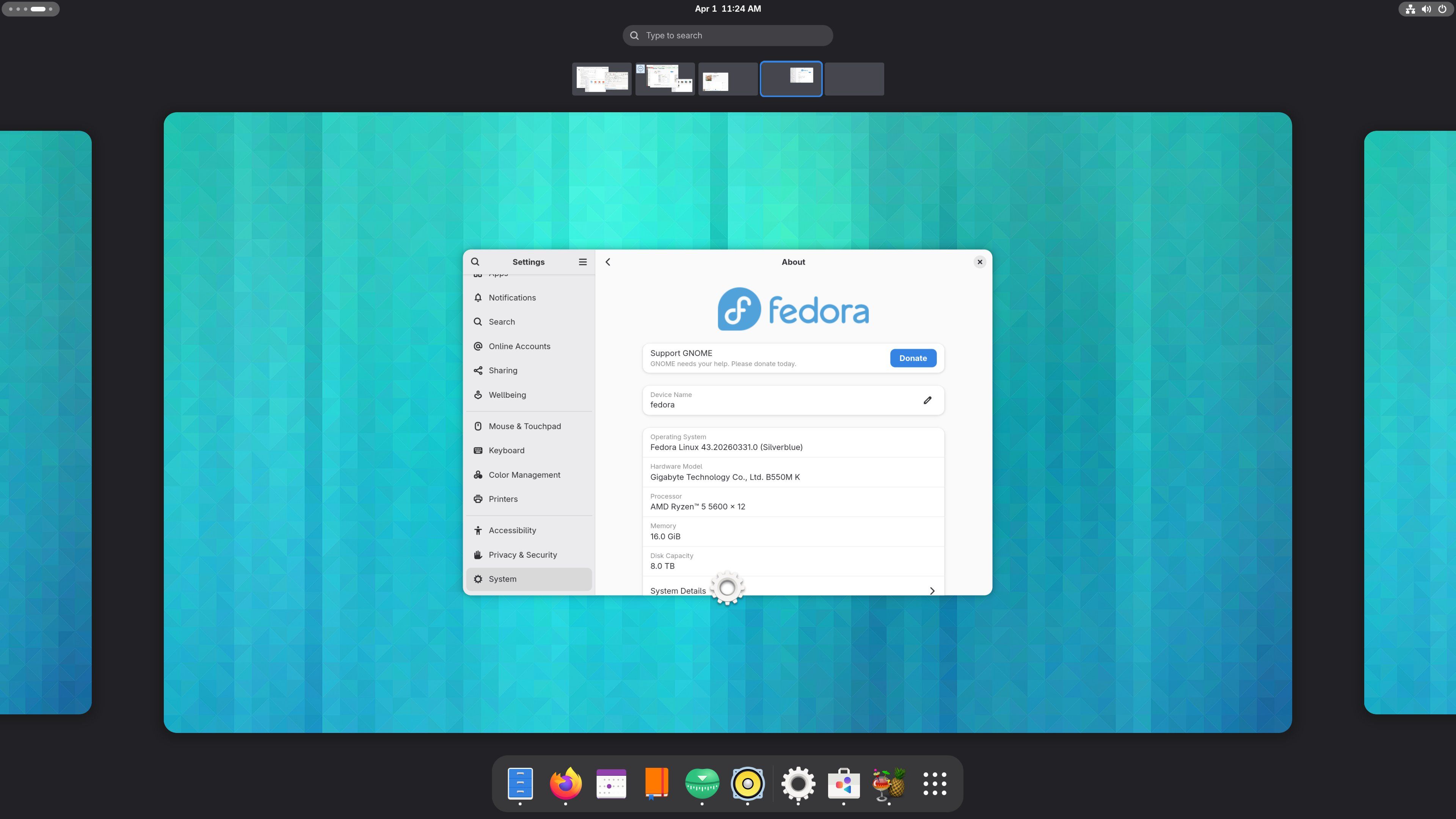Click the AMD Ryzen 5 5600 × 12 text
This screenshot has height=819, width=1456.
698,507
